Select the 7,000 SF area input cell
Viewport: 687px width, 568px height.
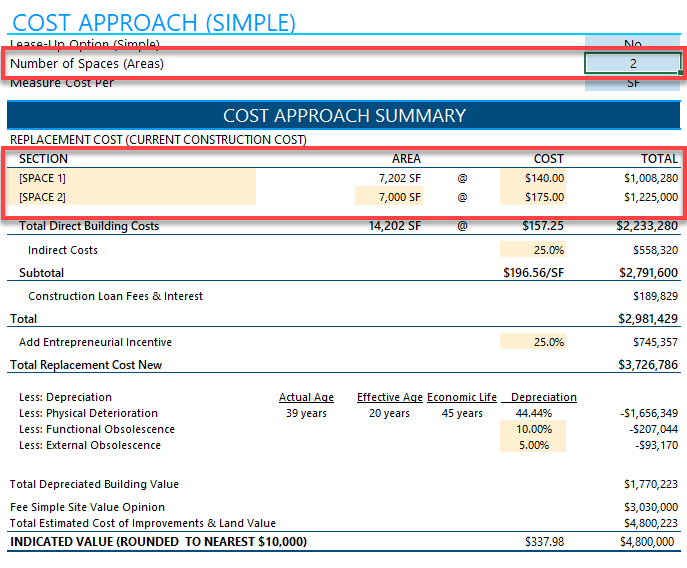pyautogui.click(x=389, y=197)
